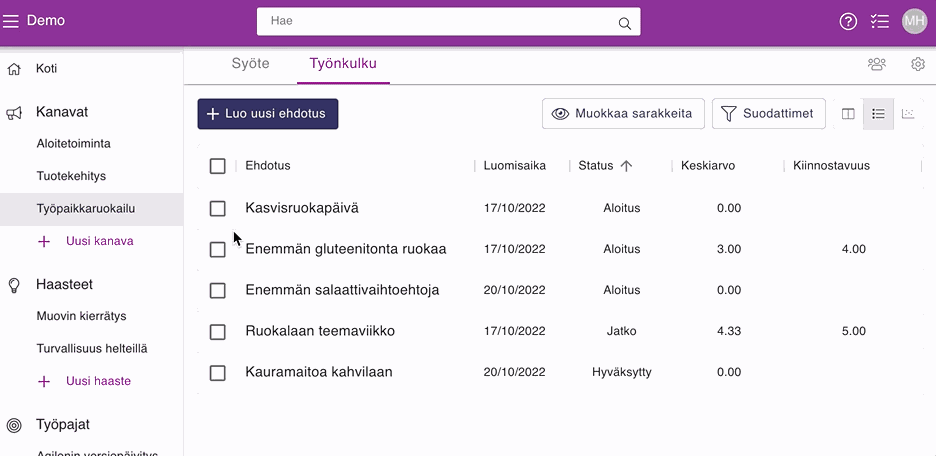Open the Turvallisuus helteillä challenge
Screen dimensions: 936x456
coord(92,349)
